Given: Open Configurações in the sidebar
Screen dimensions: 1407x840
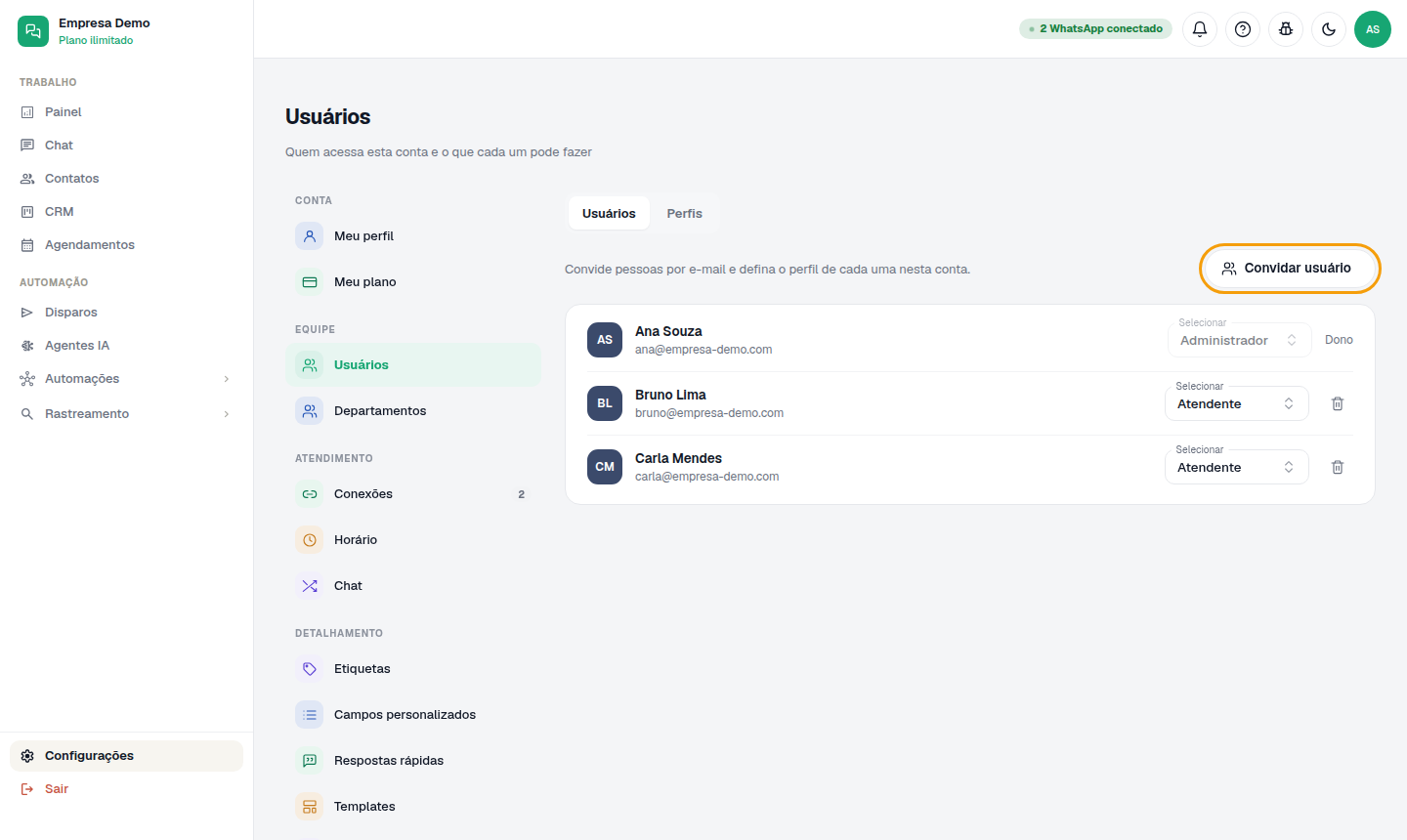Looking at the screenshot, I should coord(126,756).
